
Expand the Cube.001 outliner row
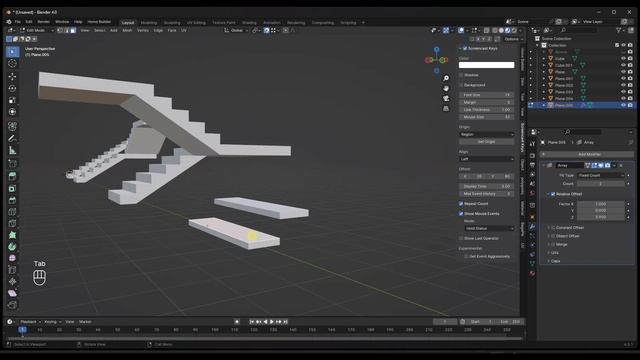(544, 65)
